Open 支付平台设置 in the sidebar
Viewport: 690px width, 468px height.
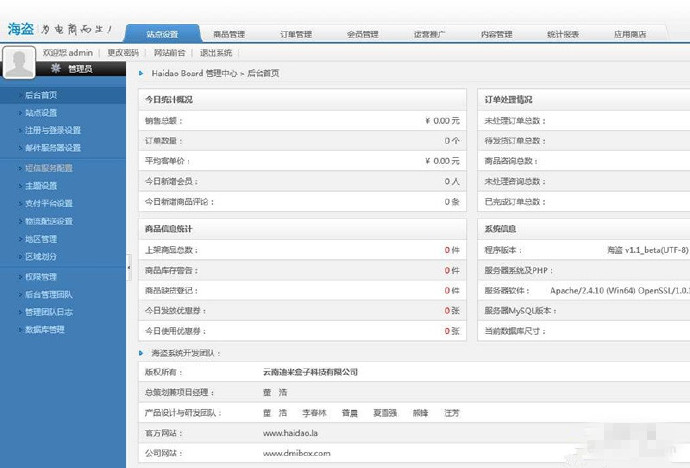(48, 203)
